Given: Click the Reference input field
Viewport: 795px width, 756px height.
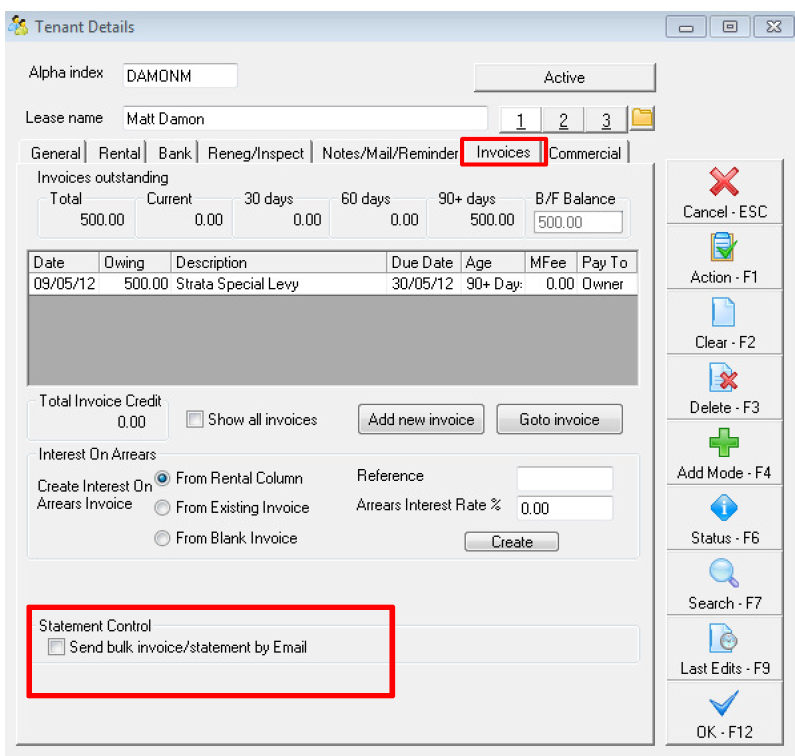Looking at the screenshot, I should tap(565, 478).
